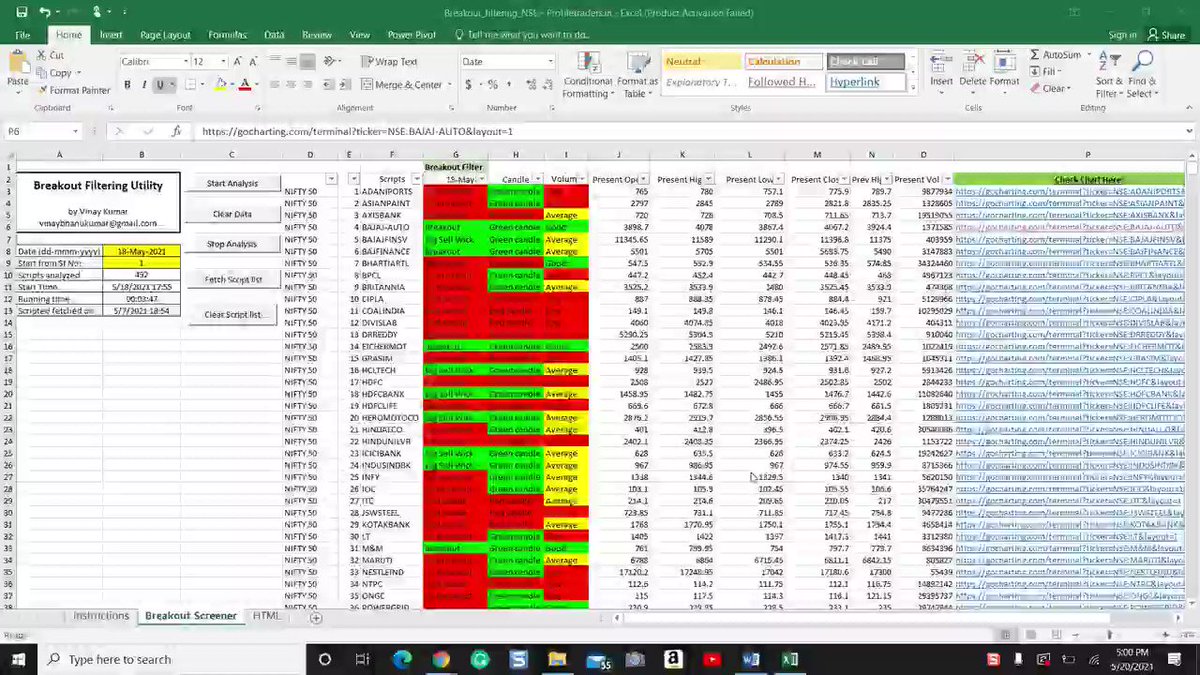This screenshot has width=1200, height=675.
Task: Apply the Neutral cell style
Action: tap(701, 62)
